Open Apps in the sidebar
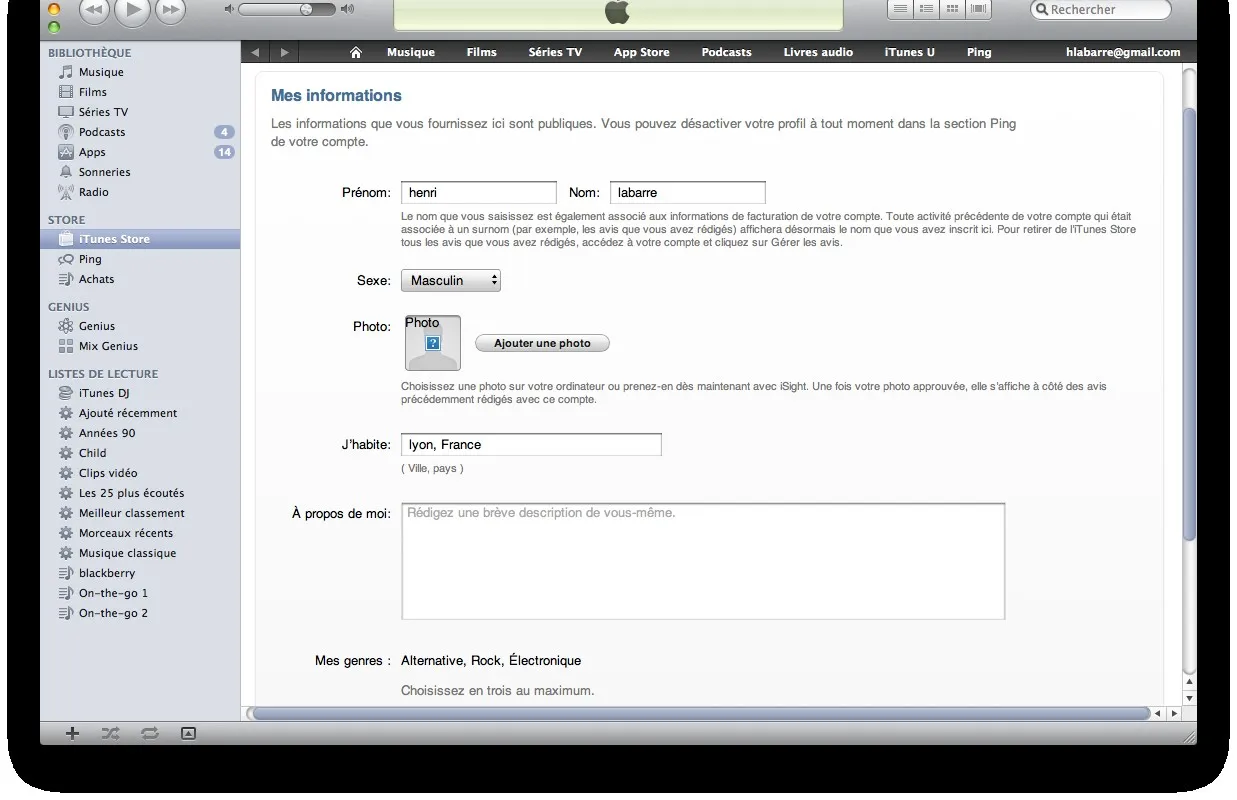Viewport: 1237px width, 800px height. (x=92, y=152)
